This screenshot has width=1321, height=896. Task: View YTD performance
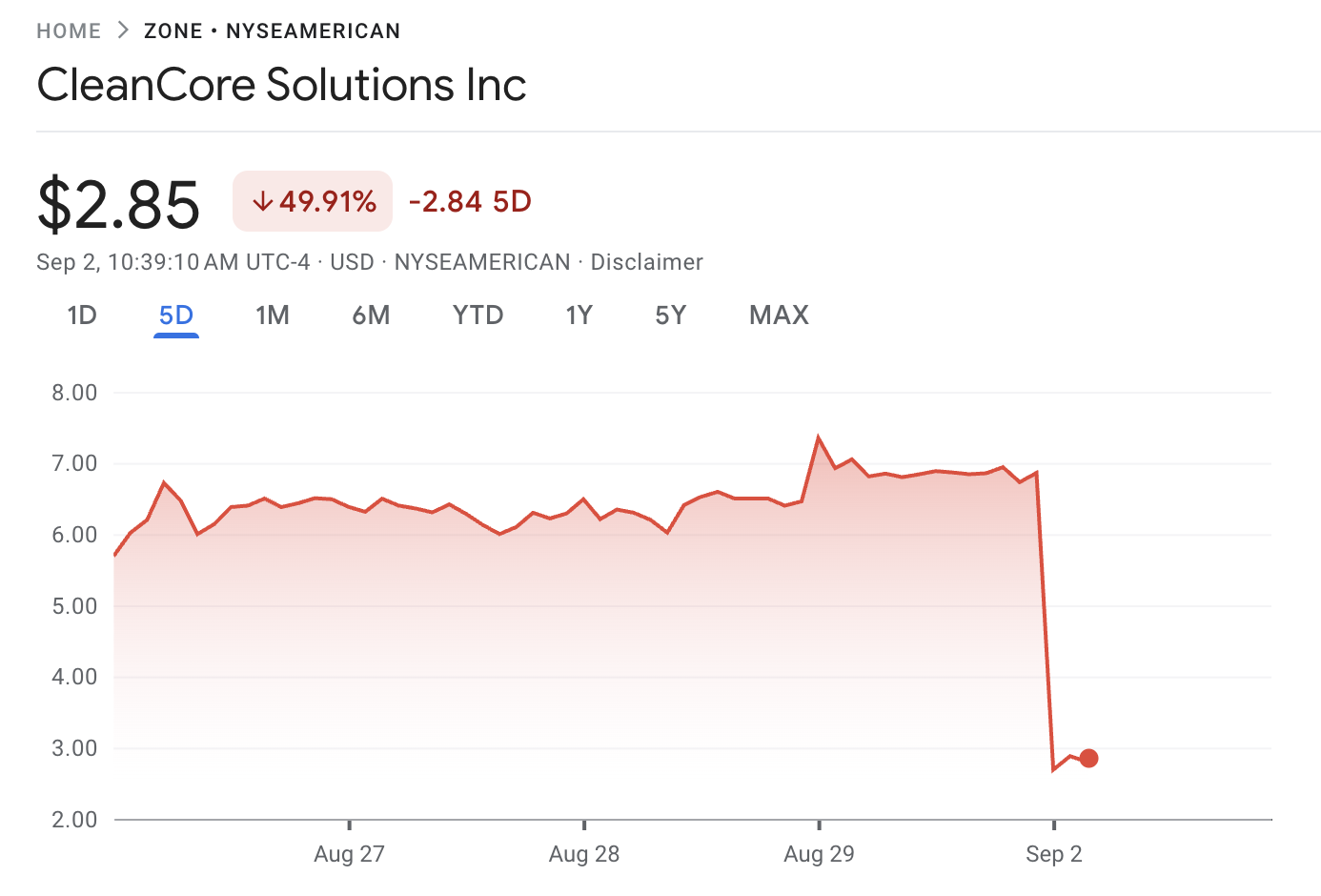pos(478,315)
